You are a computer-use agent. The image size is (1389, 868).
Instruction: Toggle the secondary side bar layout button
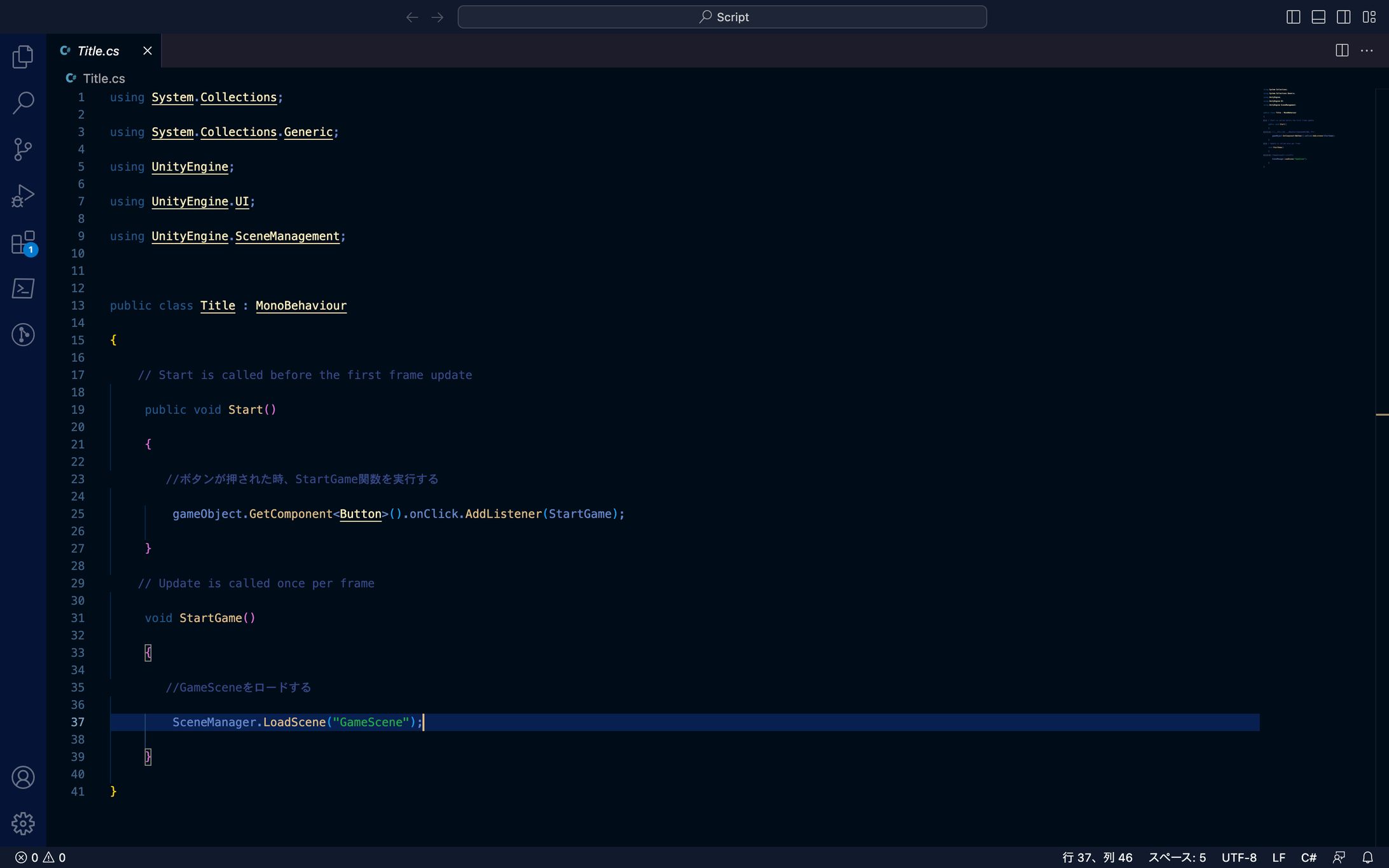tap(1343, 17)
